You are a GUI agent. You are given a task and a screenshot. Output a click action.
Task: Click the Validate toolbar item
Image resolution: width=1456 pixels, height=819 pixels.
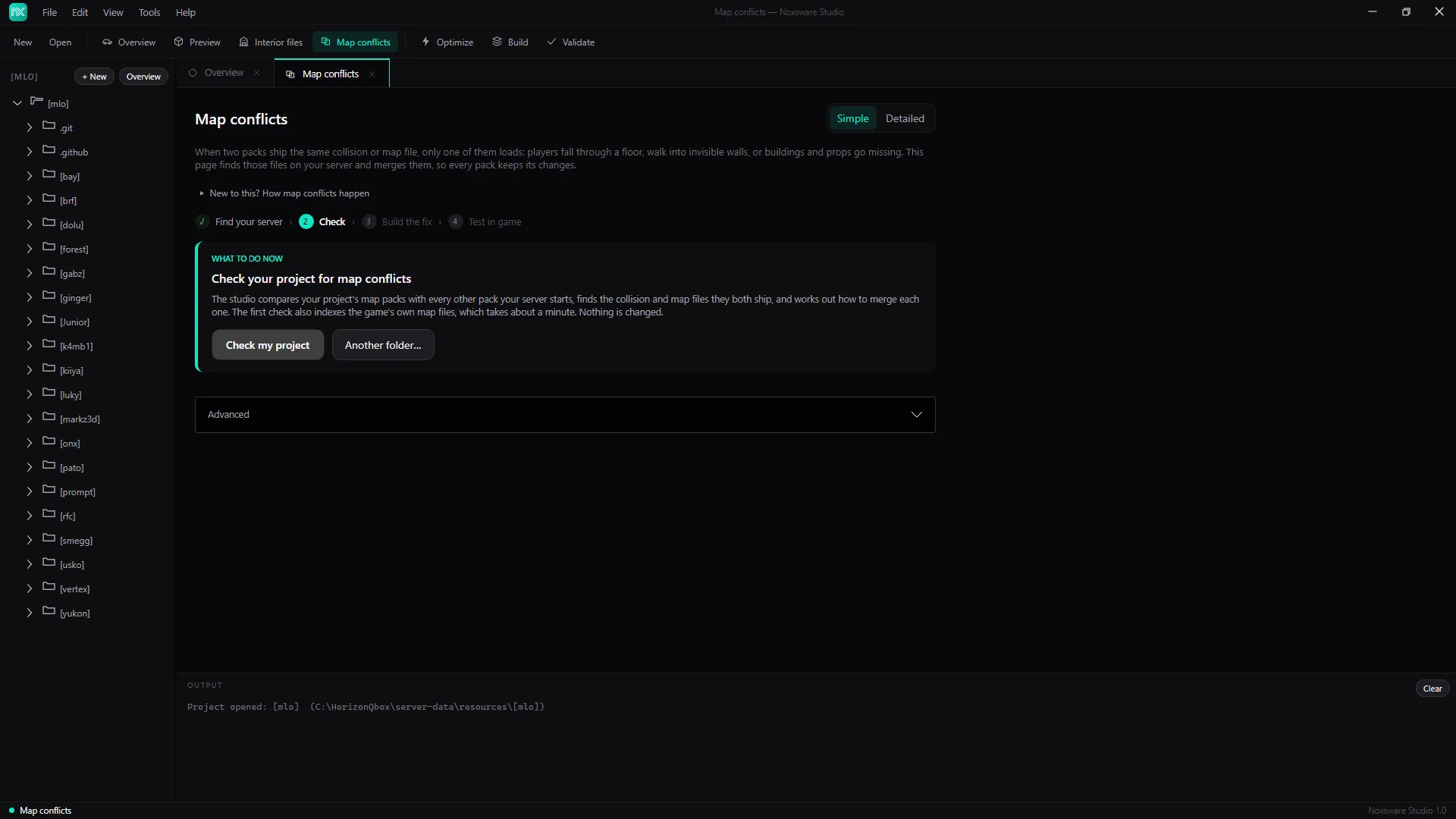571,42
